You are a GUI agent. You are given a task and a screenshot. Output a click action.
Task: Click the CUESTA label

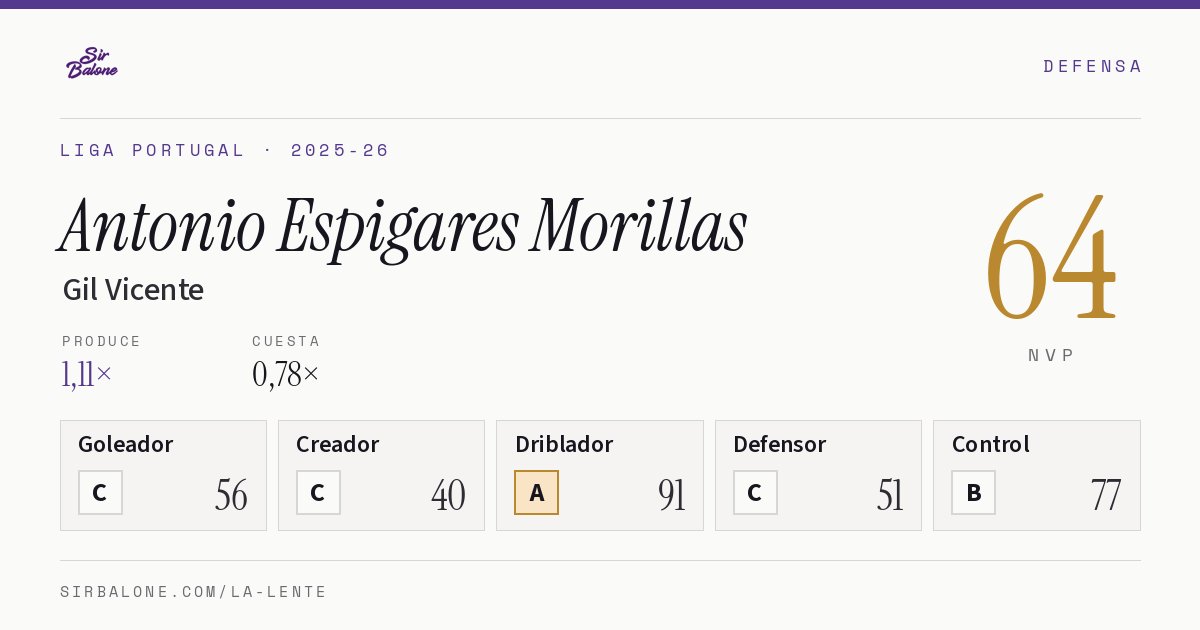[286, 341]
